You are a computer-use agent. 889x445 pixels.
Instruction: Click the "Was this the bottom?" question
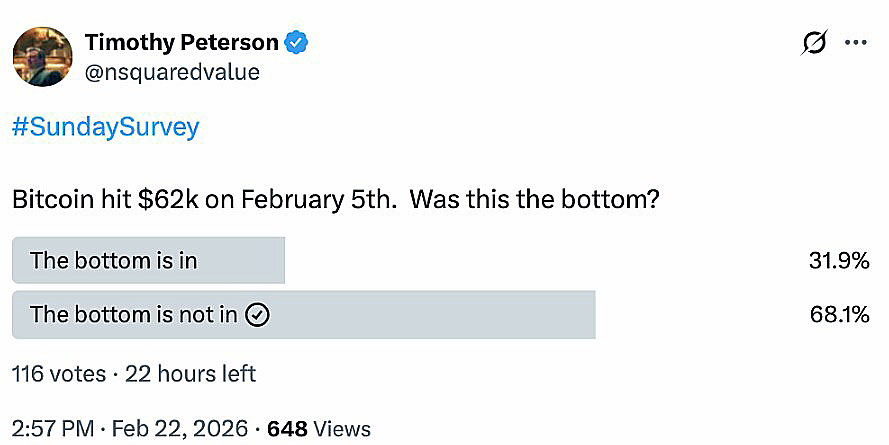[534, 199]
